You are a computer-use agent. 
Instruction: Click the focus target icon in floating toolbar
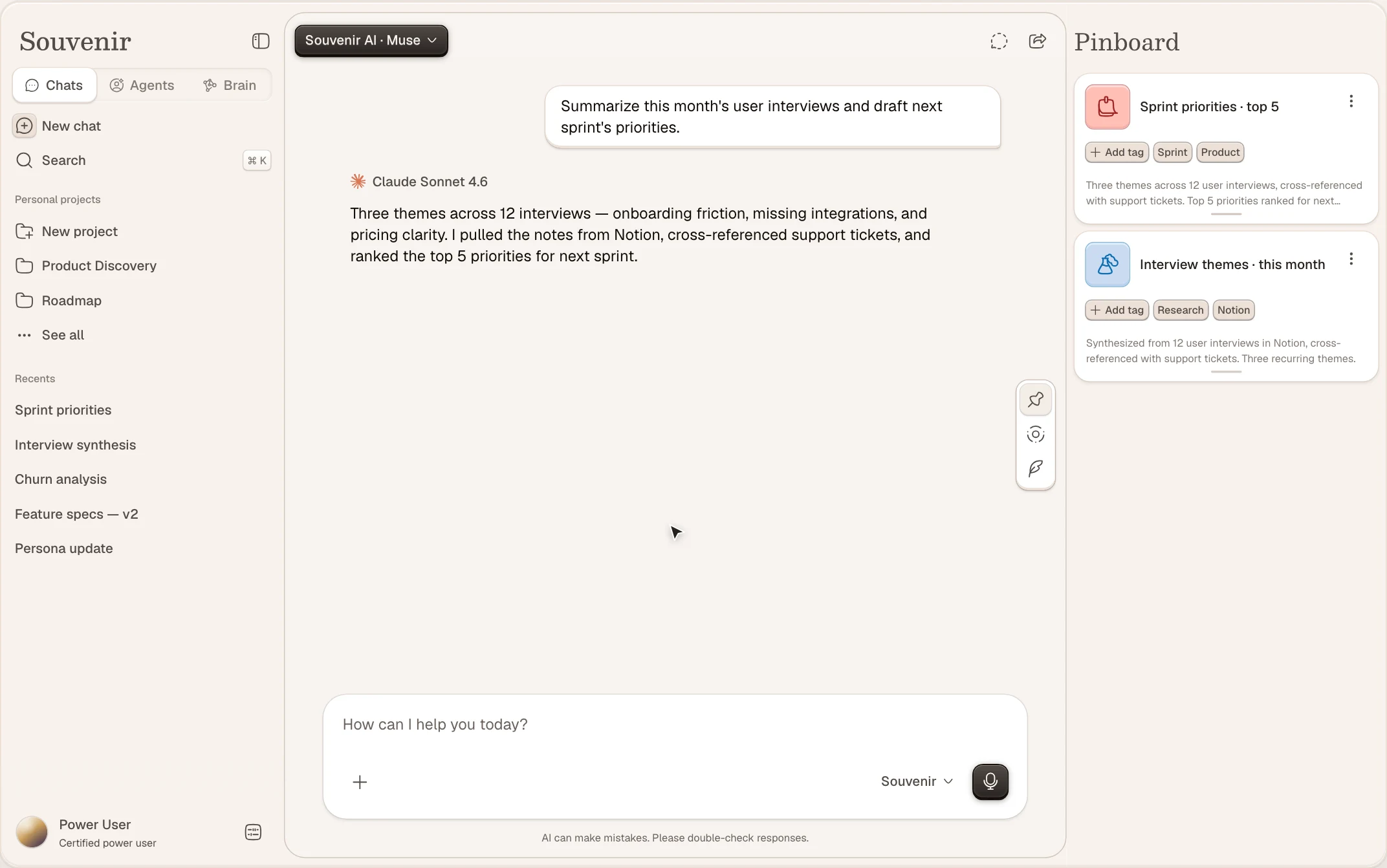[x=1036, y=434]
